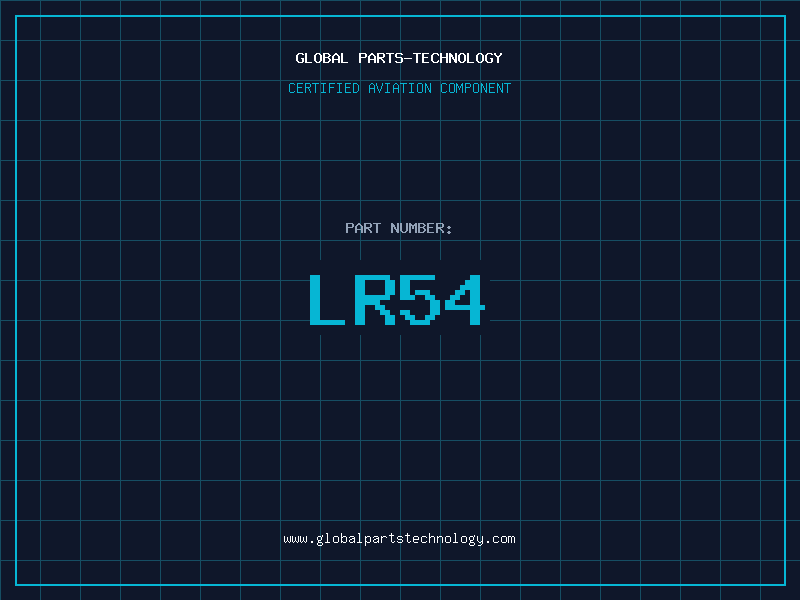Select the CERTIFIED AVIATION COMPONENT subtitle
This screenshot has width=800, height=600.
[x=399, y=88]
